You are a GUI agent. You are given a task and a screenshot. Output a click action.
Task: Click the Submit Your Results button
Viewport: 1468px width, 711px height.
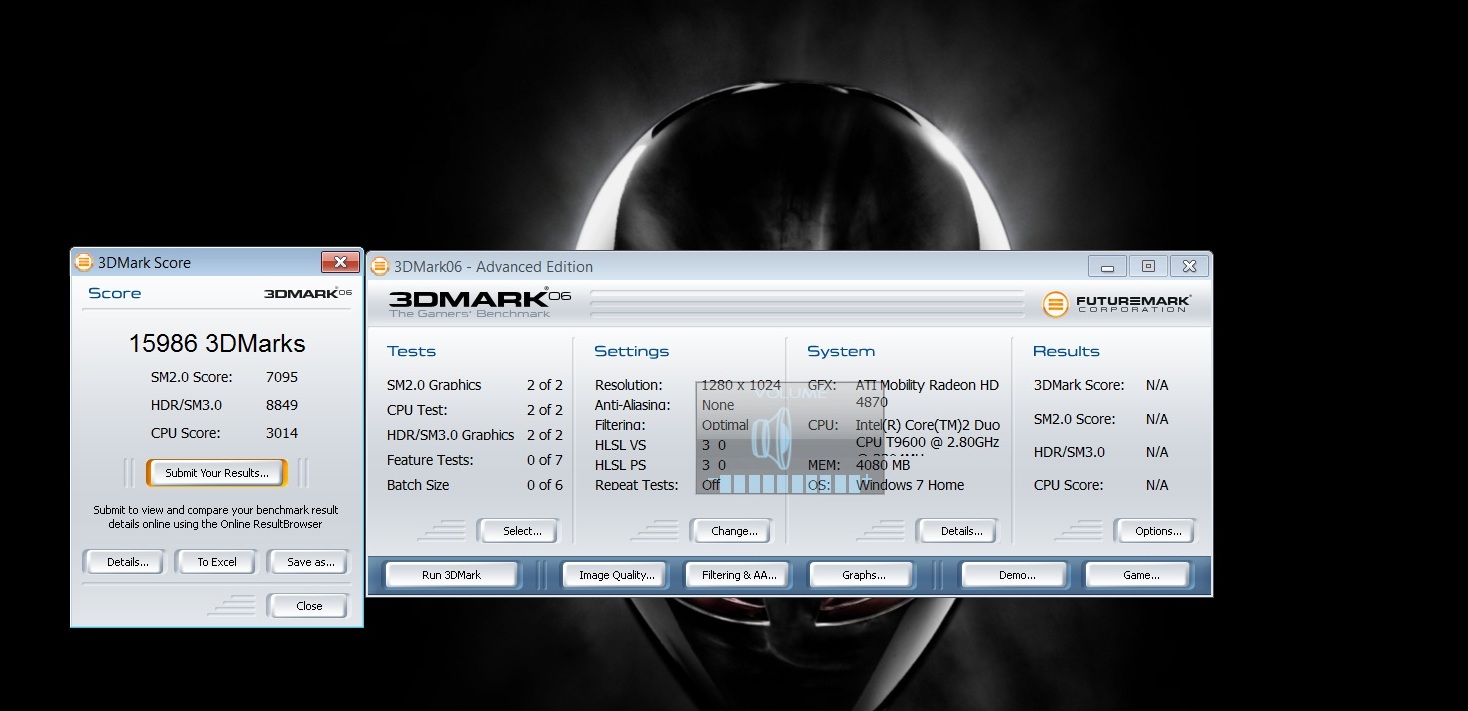pos(217,473)
